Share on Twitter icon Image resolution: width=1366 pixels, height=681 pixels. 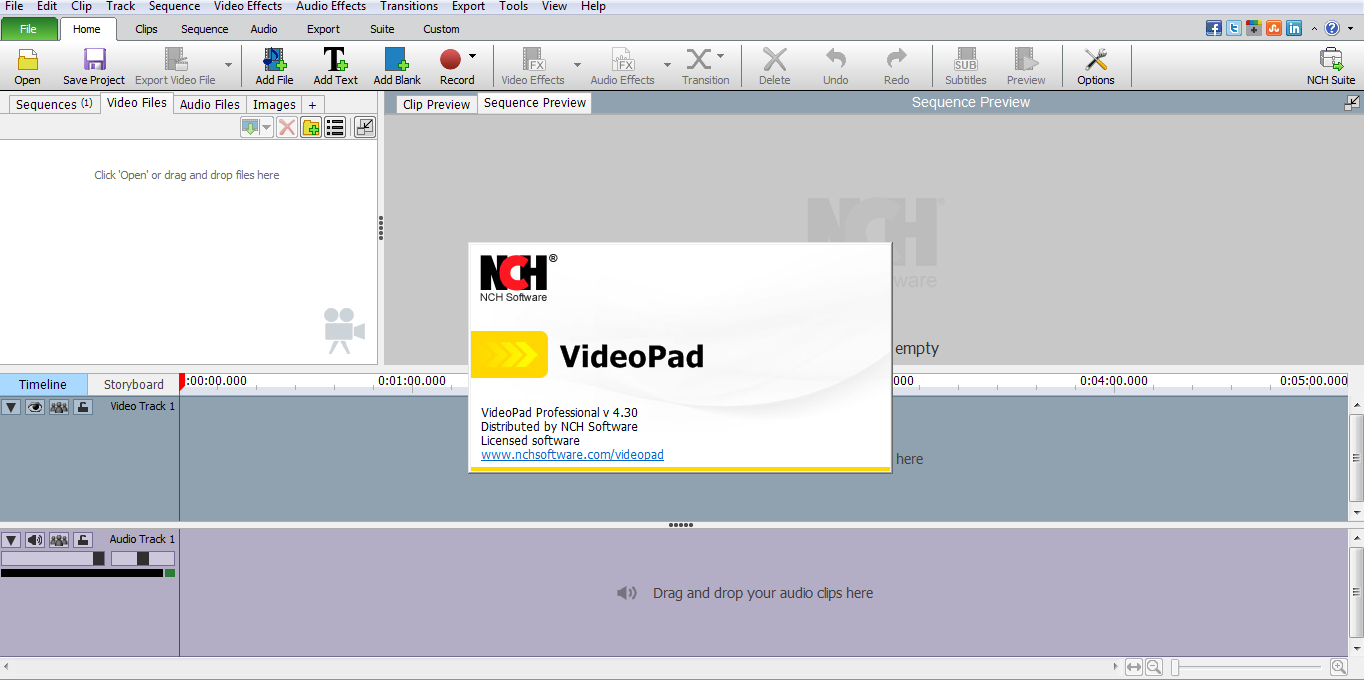(1234, 28)
